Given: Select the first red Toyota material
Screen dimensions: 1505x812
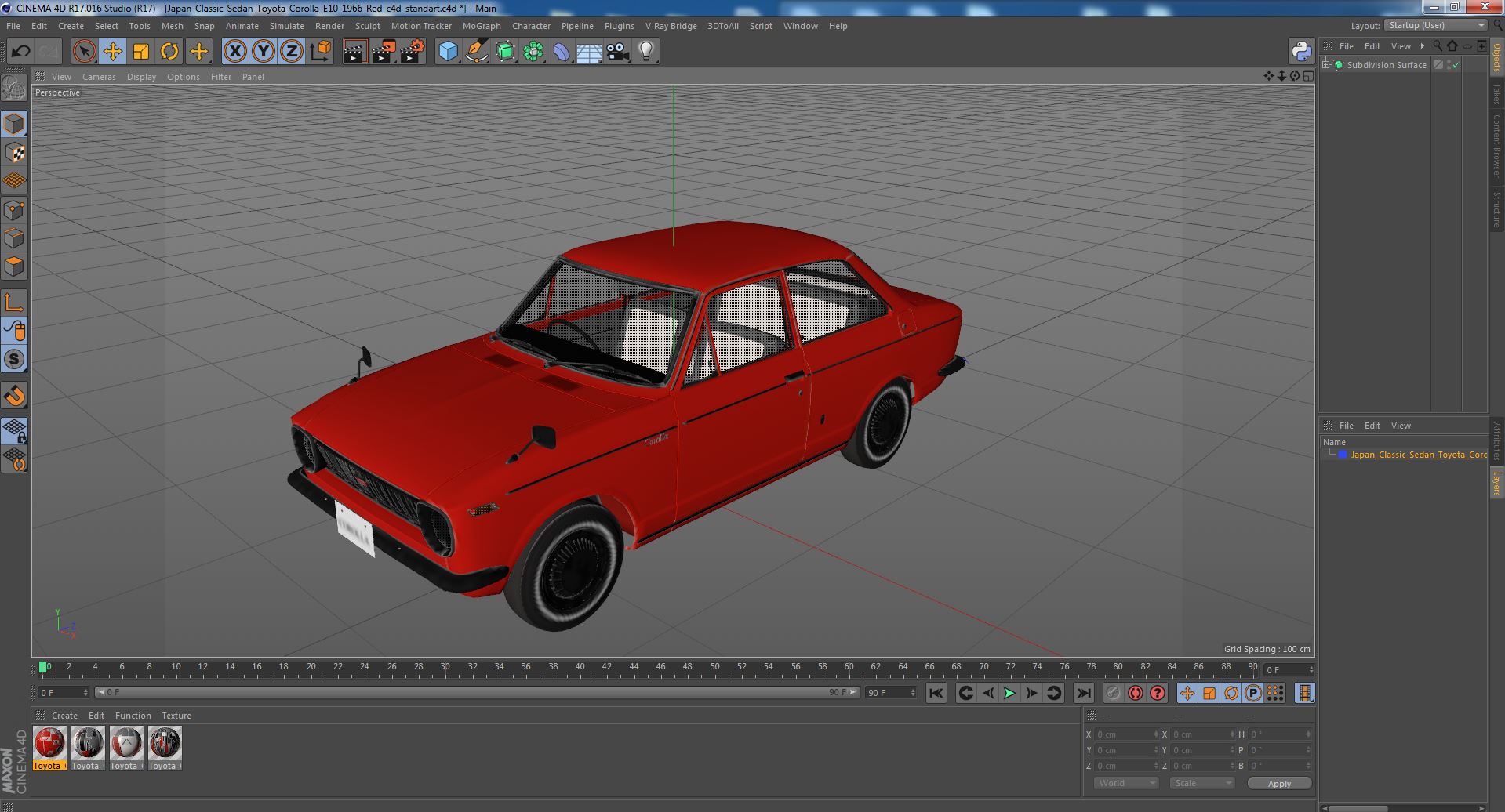Looking at the screenshot, I should pyautogui.click(x=49, y=749).
